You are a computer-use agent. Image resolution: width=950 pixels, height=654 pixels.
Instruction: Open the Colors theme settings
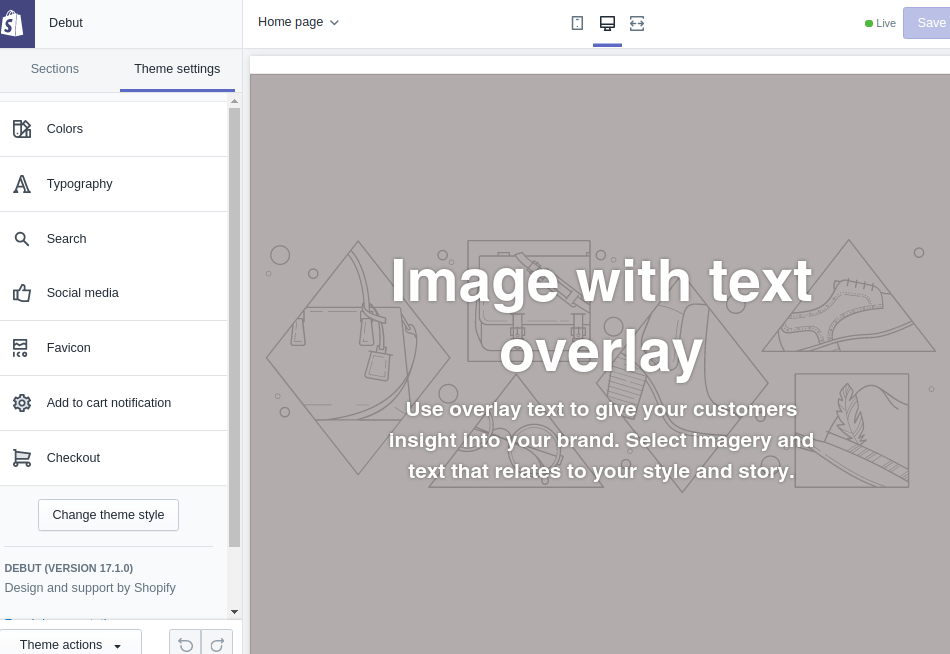click(x=64, y=128)
